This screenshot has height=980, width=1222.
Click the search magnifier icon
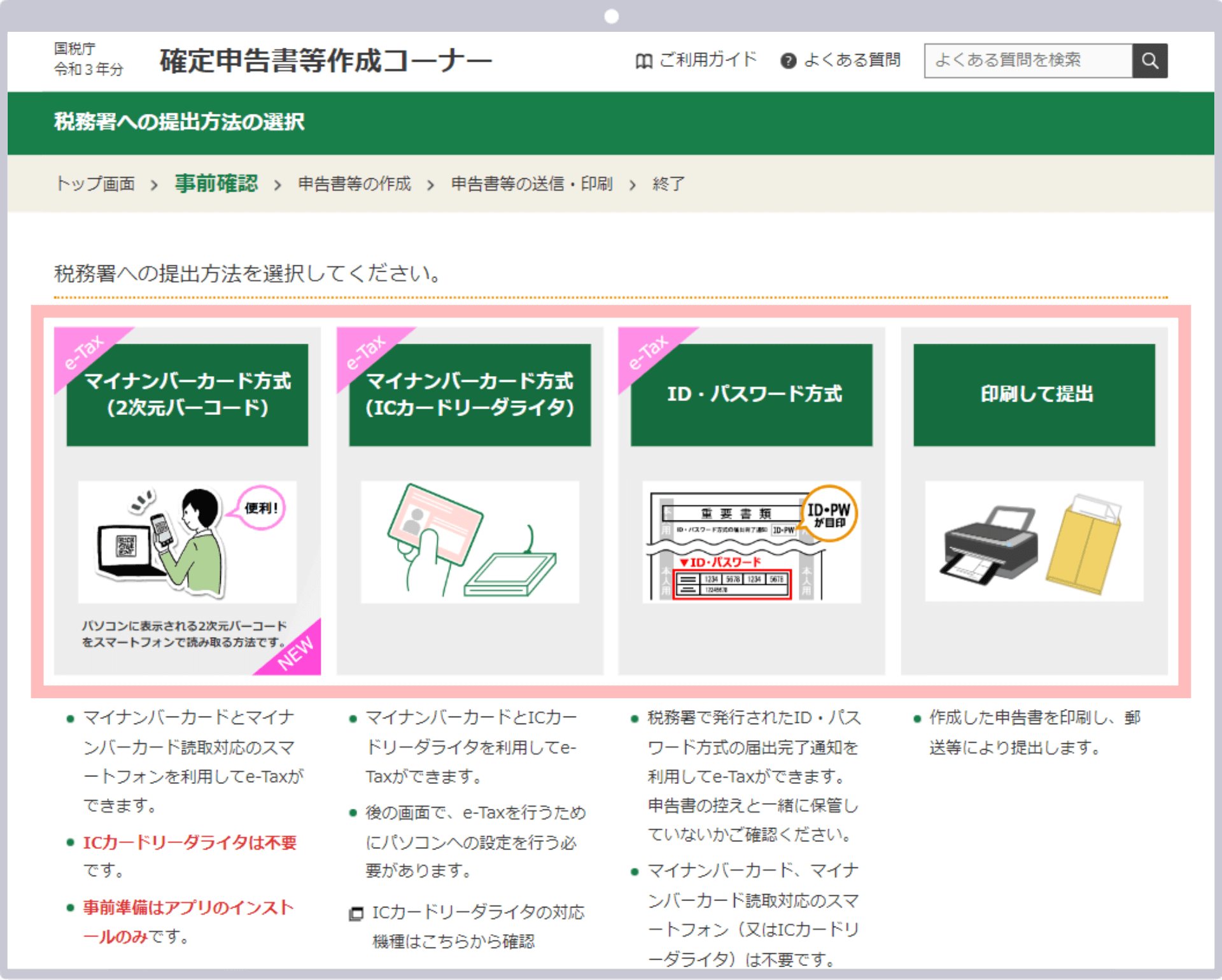click(x=1149, y=60)
